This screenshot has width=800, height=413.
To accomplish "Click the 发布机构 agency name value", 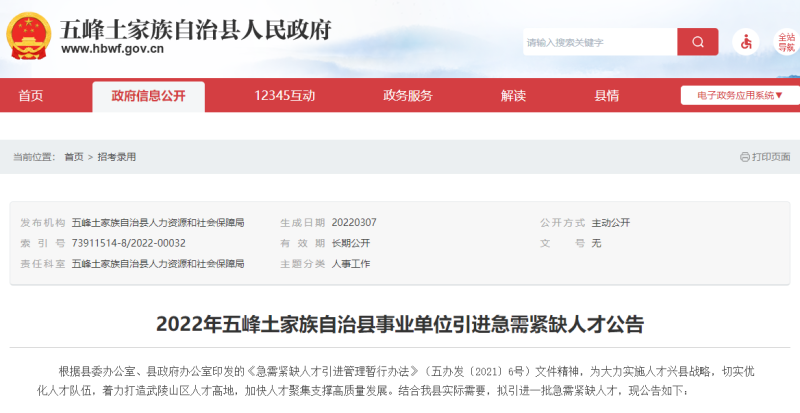I will pyautogui.click(x=158, y=223).
